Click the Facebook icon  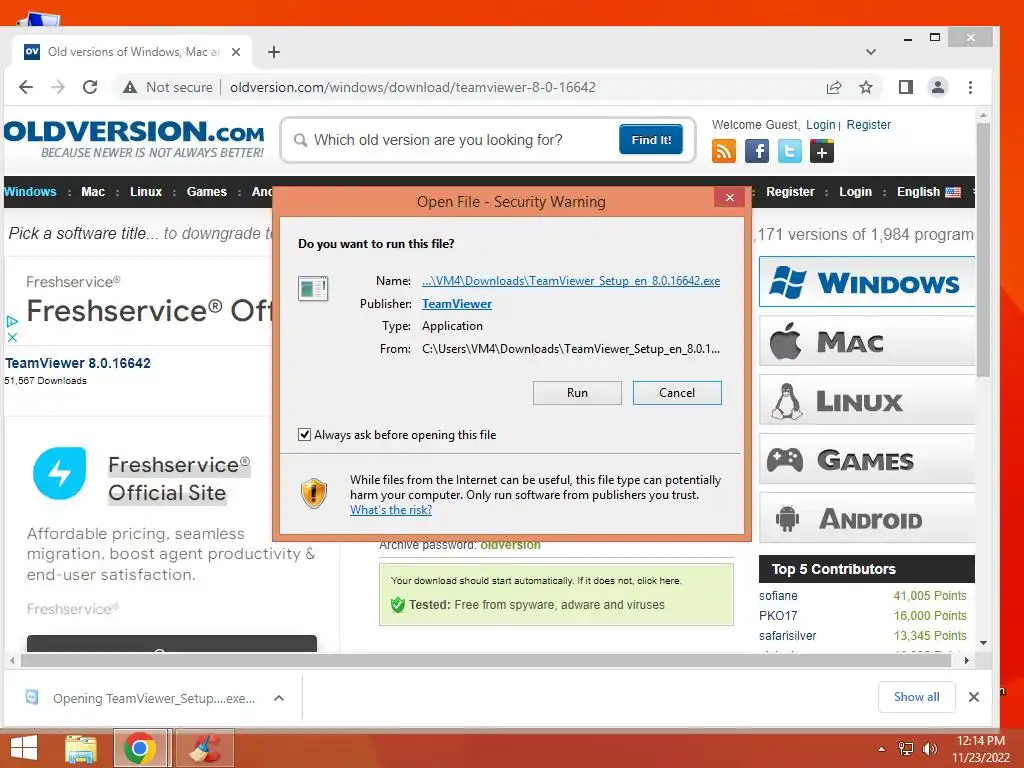[757, 152]
